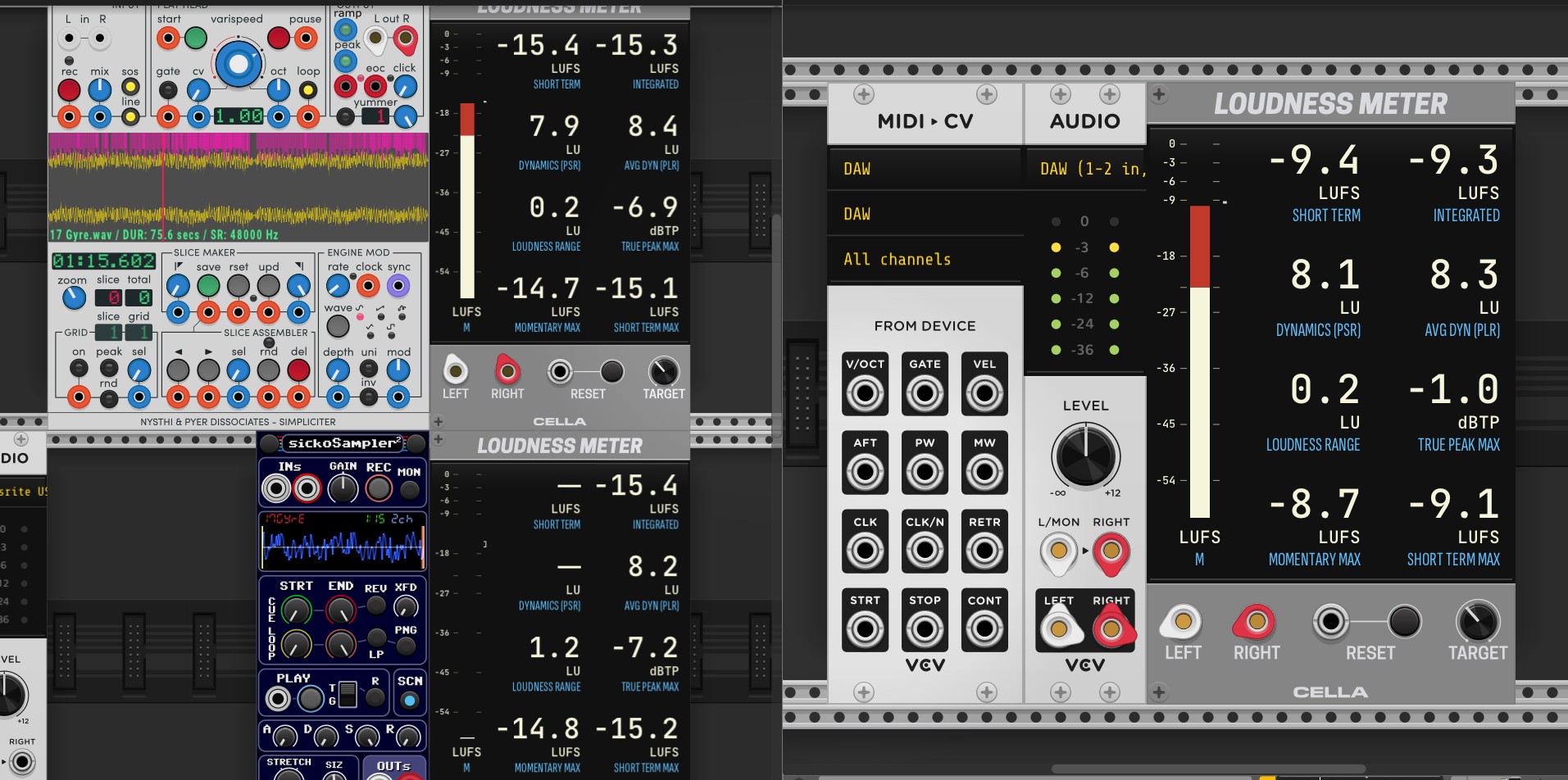This screenshot has width=1568, height=780.
Task: Toggle the uni switch in ENGINE MOD
Action: pos(369,368)
